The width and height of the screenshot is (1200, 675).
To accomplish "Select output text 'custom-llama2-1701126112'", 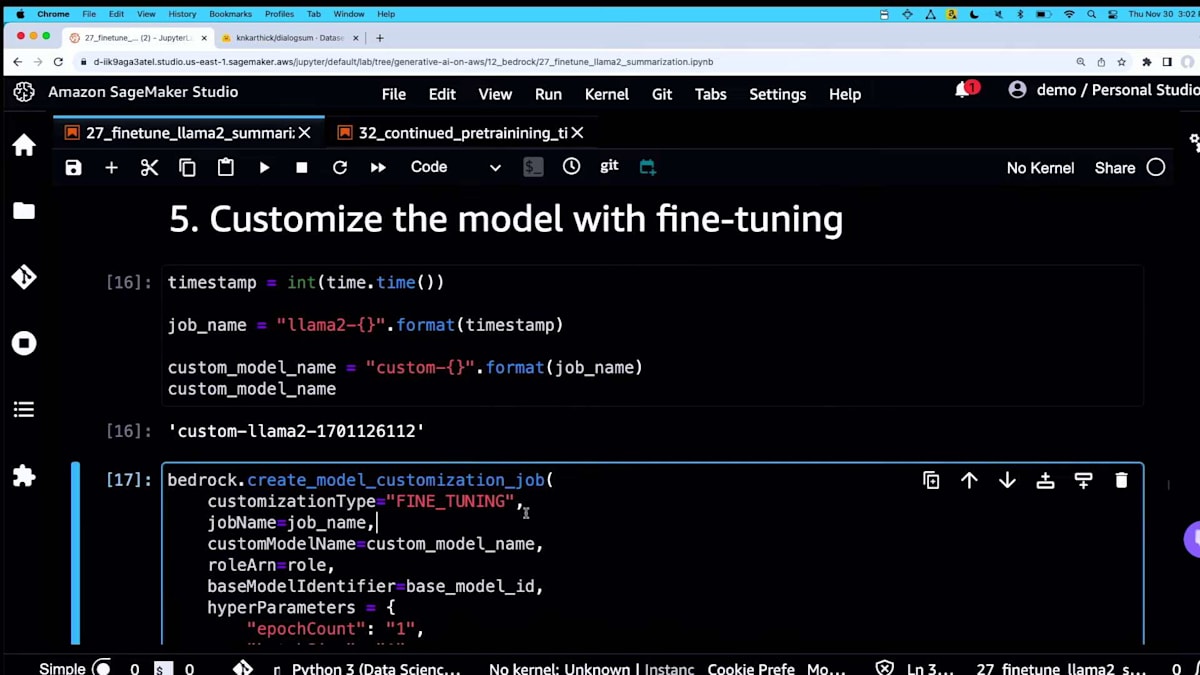I will (297, 431).
